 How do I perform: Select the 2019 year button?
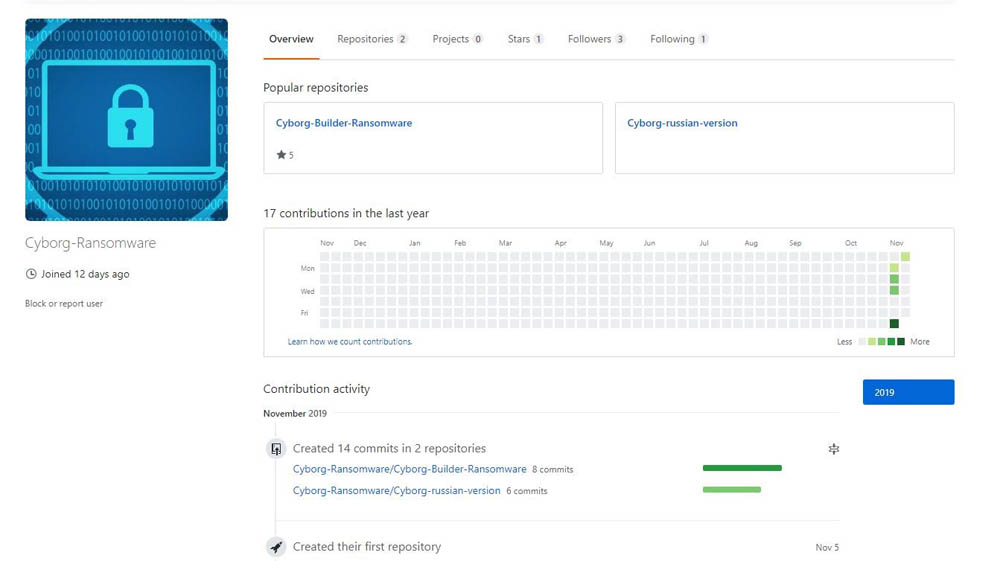[908, 392]
